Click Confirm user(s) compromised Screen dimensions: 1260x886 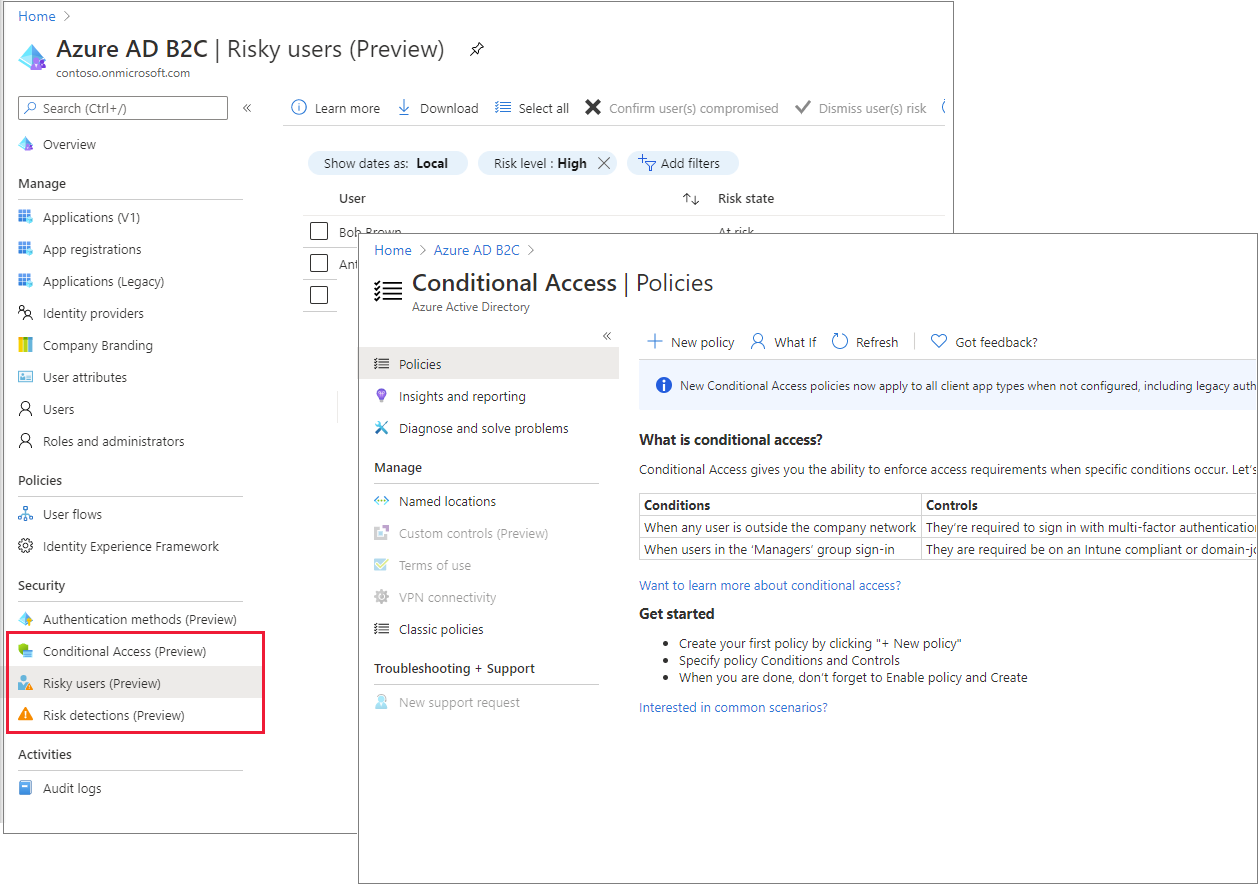[x=681, y=108]
